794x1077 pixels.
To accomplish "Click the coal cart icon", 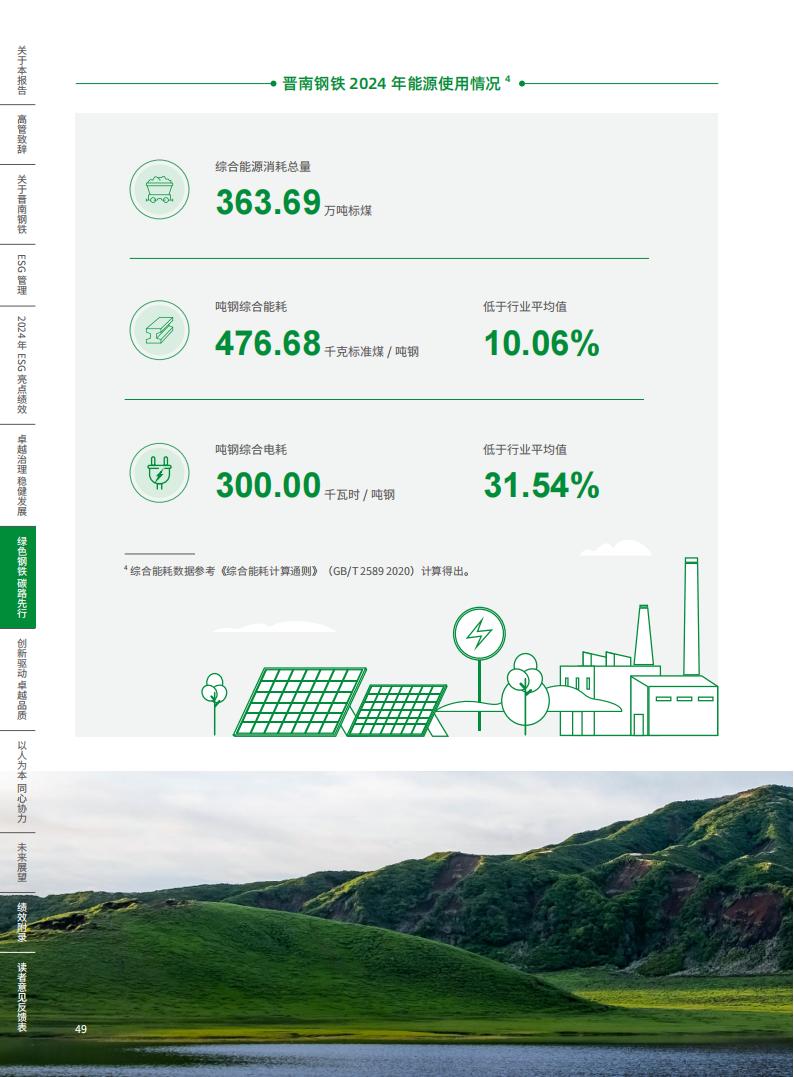I will click(159, 190).
